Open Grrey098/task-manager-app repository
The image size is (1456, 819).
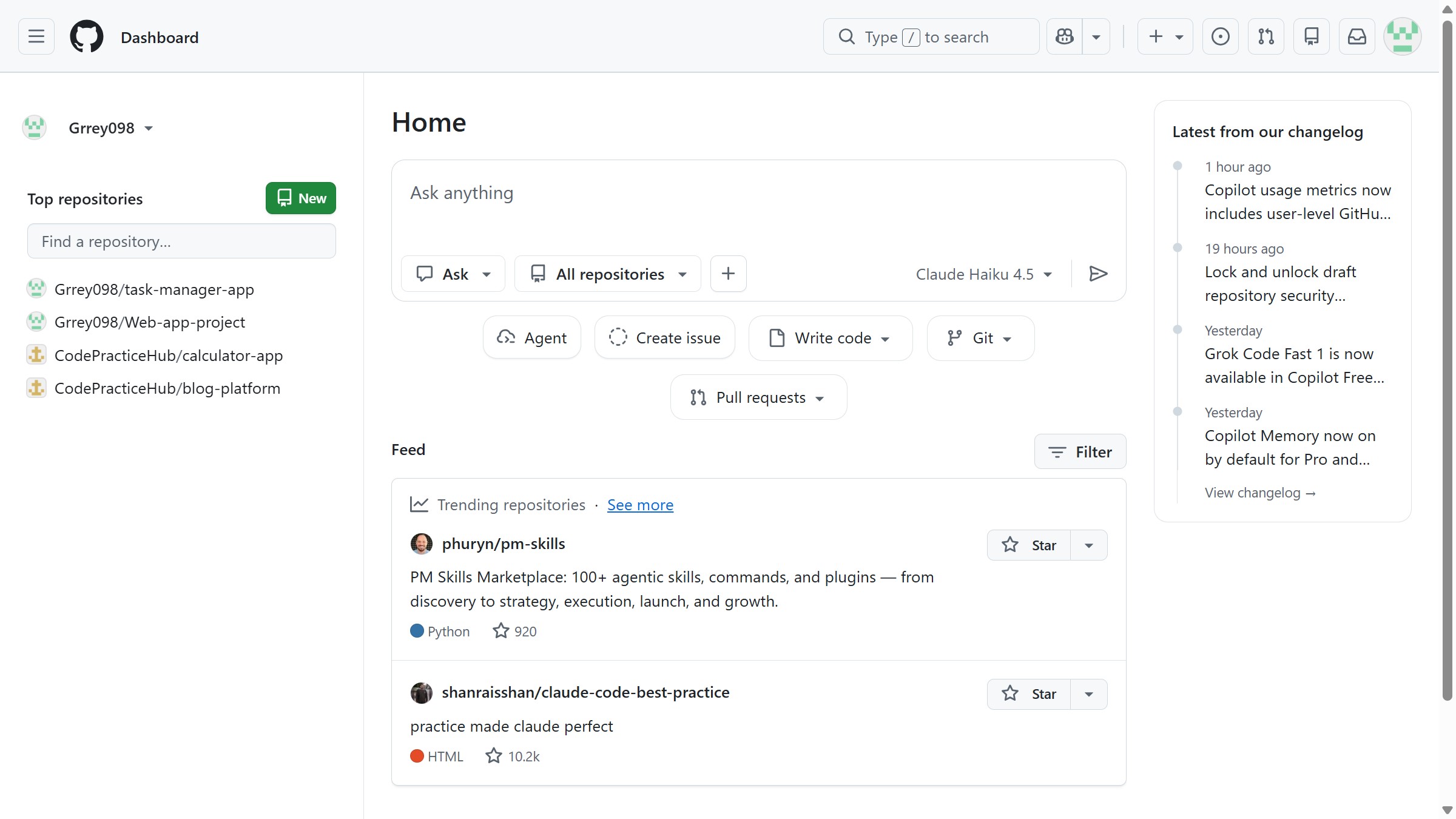click(x=154, y=289)
